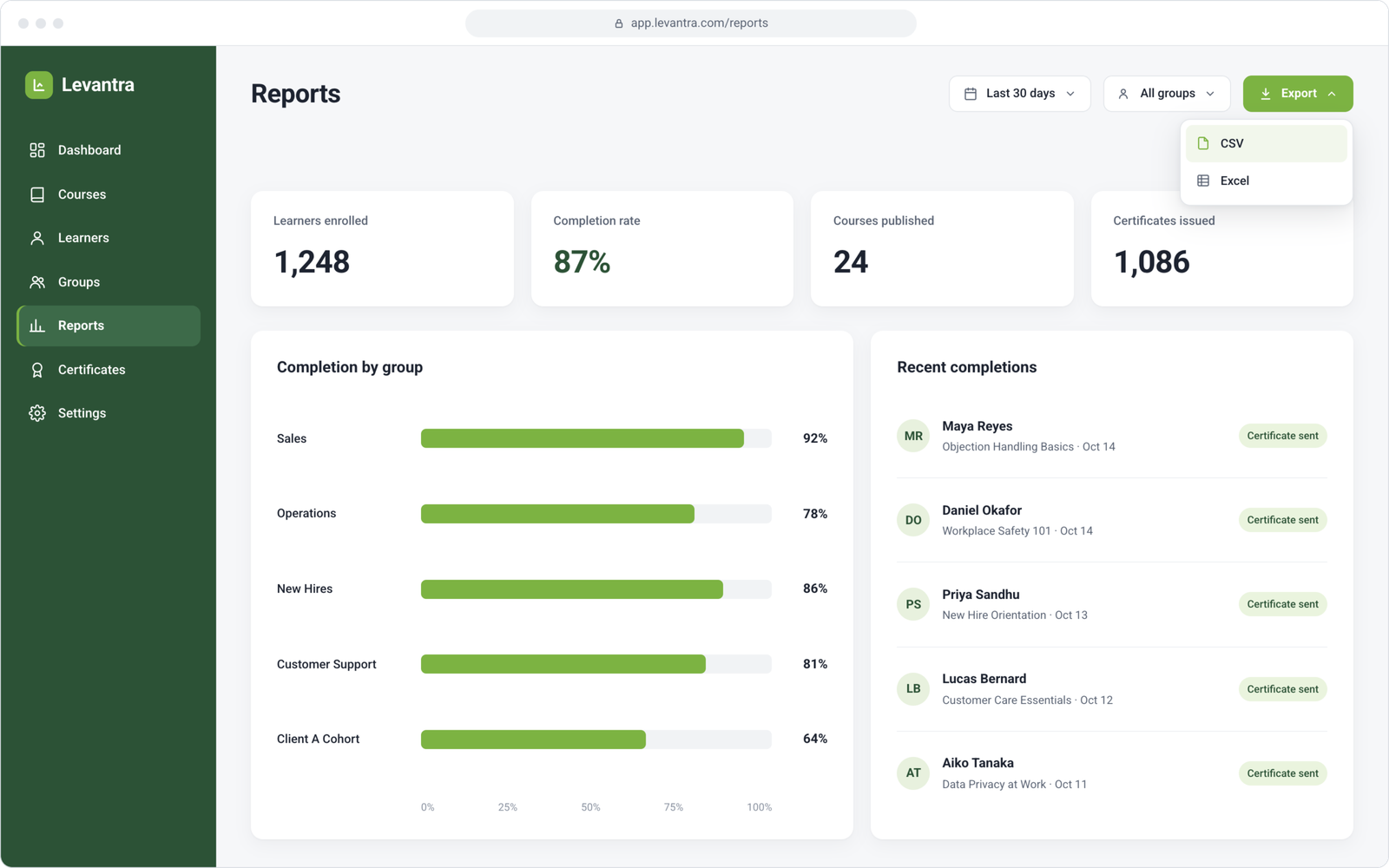Click Aiko Tanaka's AT avatar
This screenshot has height=868, width=1389.
click(913, 773)
